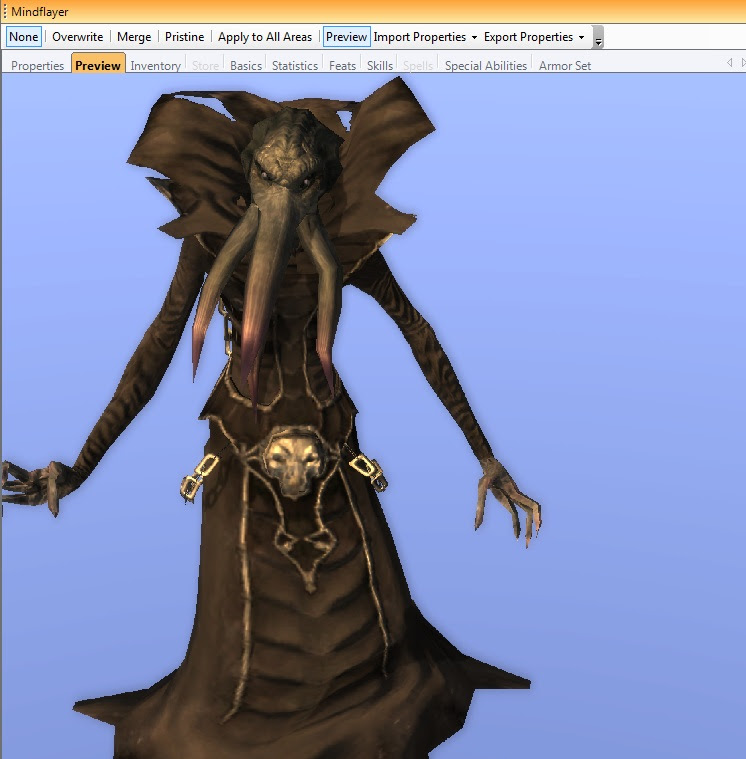The width and height of the screenshot is (746, 759).
Task: Click the toolbar grip handle by Mindflayer
Action: tap(5, 12)
